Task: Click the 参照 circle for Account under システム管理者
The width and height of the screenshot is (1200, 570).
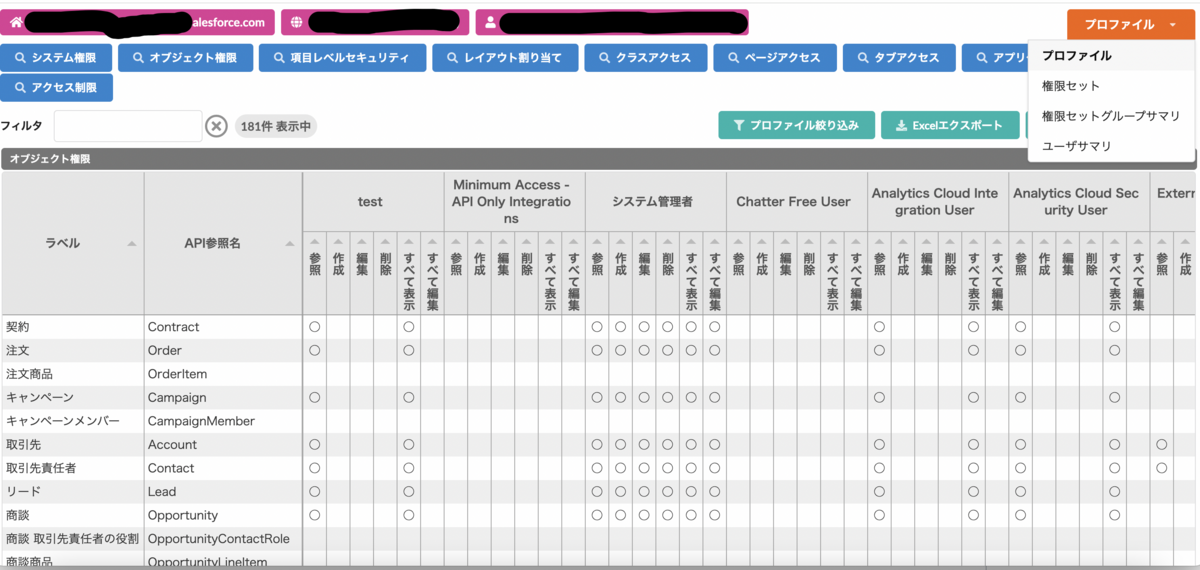Action: coord(597,445)
